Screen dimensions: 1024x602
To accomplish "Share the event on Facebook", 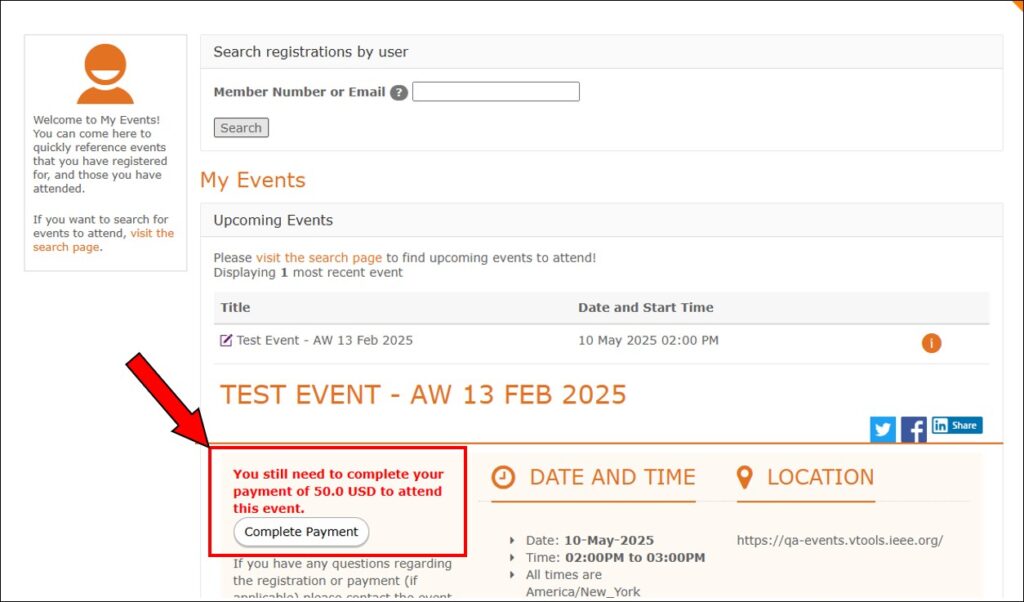I will (x=914, y=429).
